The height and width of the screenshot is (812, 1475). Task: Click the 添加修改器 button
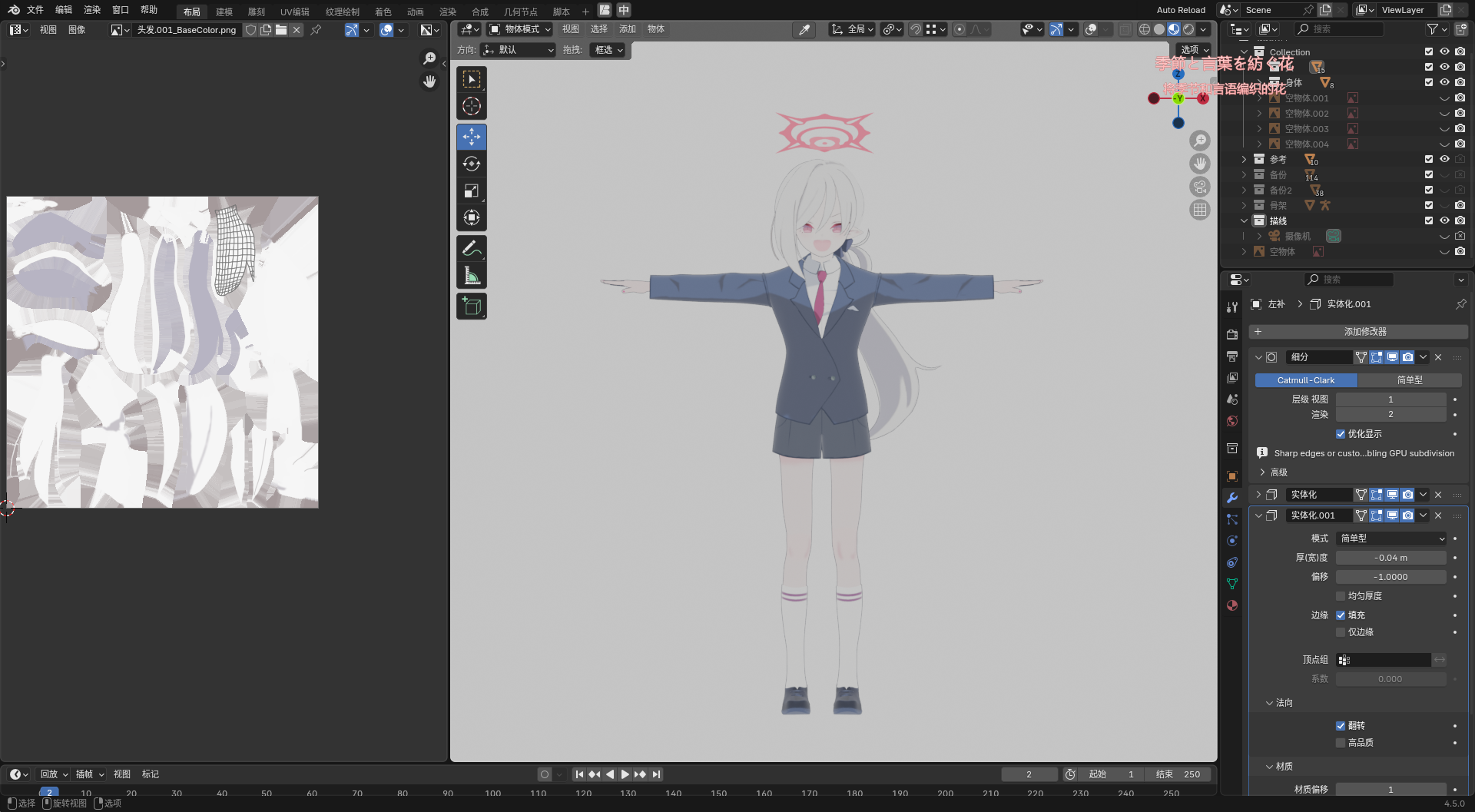click(x=1364, y=332)
